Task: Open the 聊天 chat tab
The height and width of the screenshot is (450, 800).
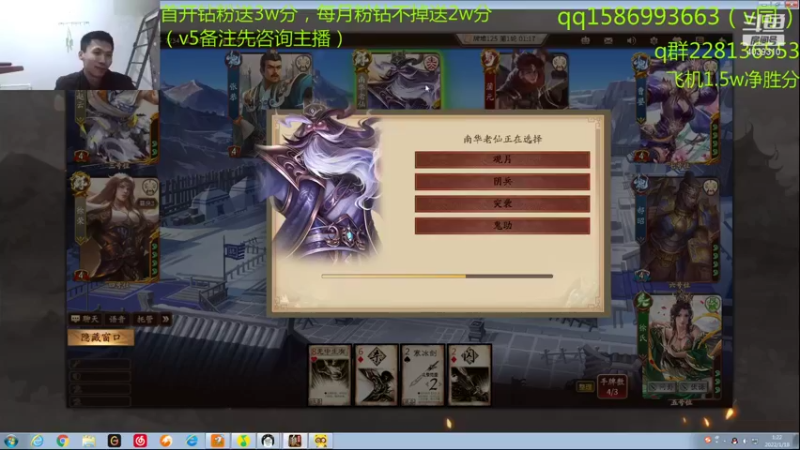Action: click(x=85, y=319)
